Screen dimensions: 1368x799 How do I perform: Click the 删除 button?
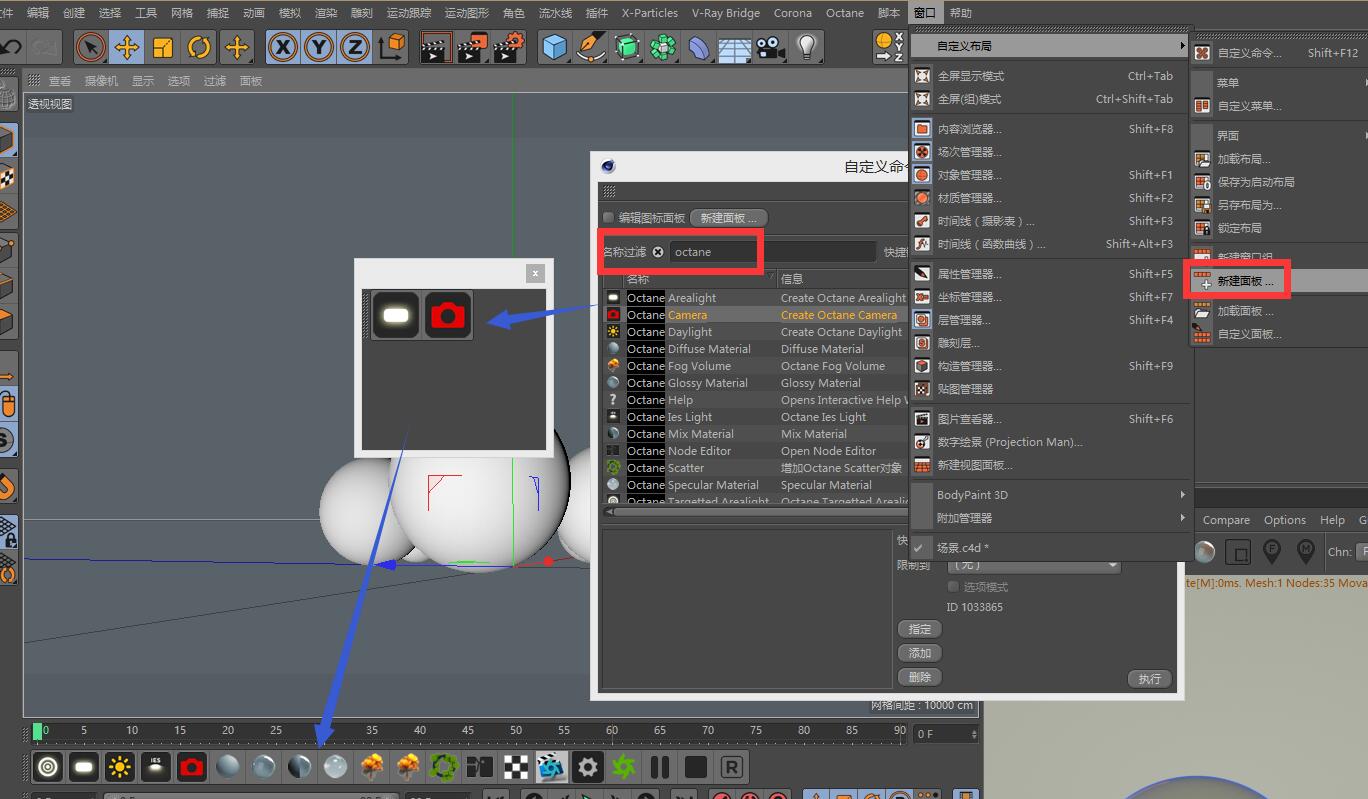(x=920, y=677)
